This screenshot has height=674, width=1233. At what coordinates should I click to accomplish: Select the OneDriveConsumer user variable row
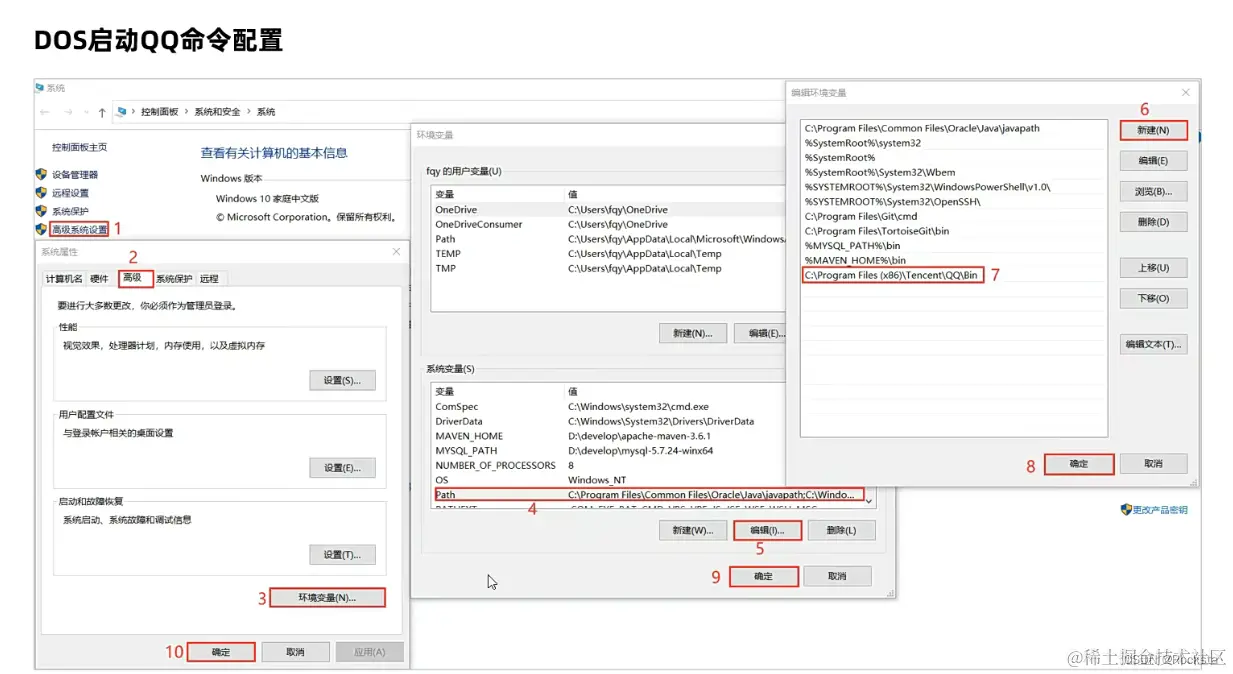pyautogui.click(x=607, y=224)
